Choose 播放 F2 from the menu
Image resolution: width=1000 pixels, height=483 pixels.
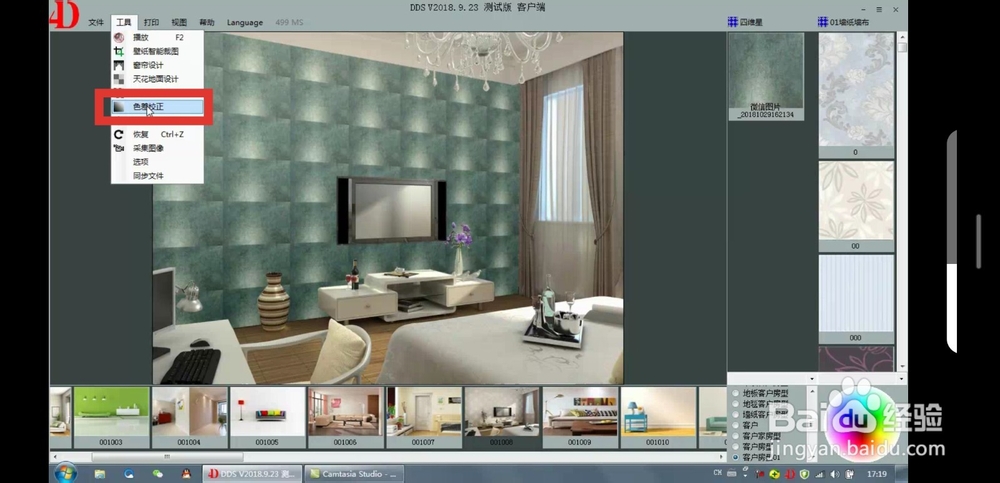coord(158,38)
